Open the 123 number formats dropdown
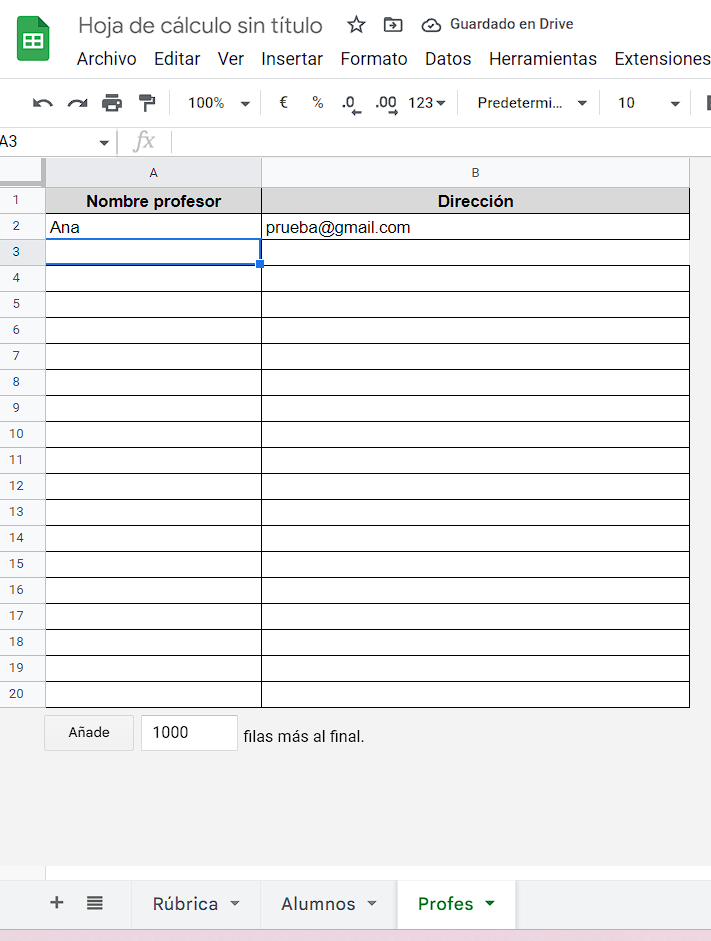Screen dimensions: 711x941 click(x=427, y=103)
